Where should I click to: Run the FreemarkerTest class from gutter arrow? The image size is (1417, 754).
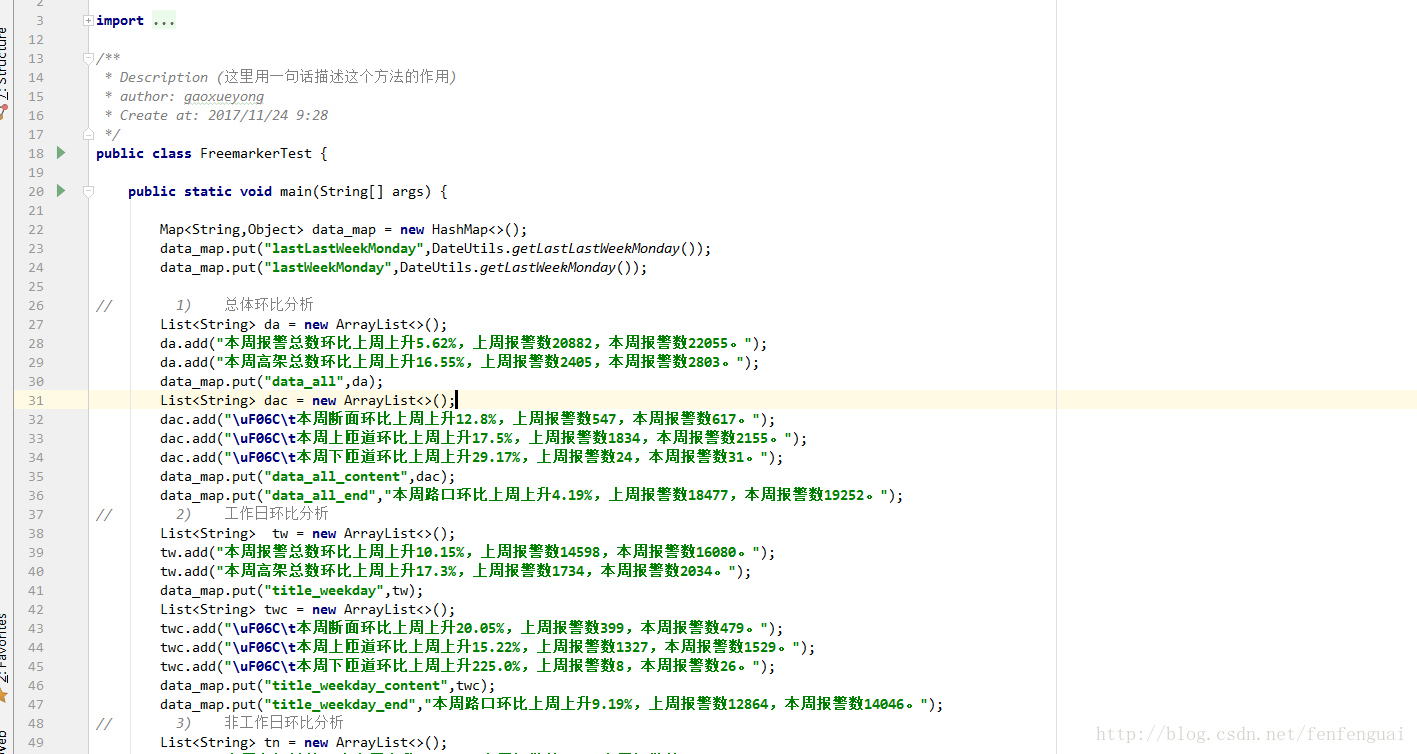(61, 153)
